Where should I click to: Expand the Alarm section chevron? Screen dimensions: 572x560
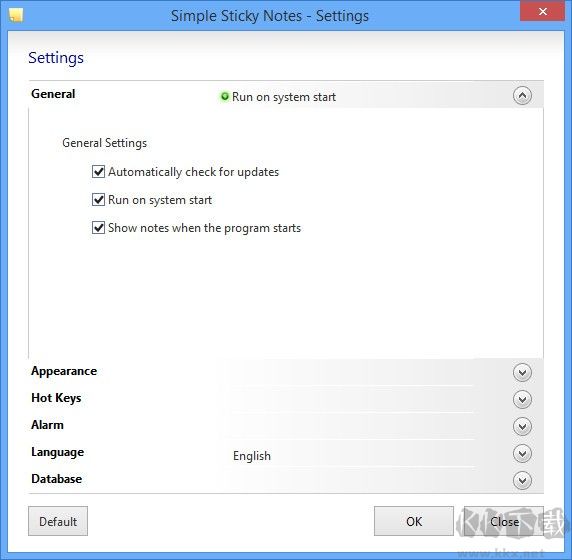[x=522, y=426]
